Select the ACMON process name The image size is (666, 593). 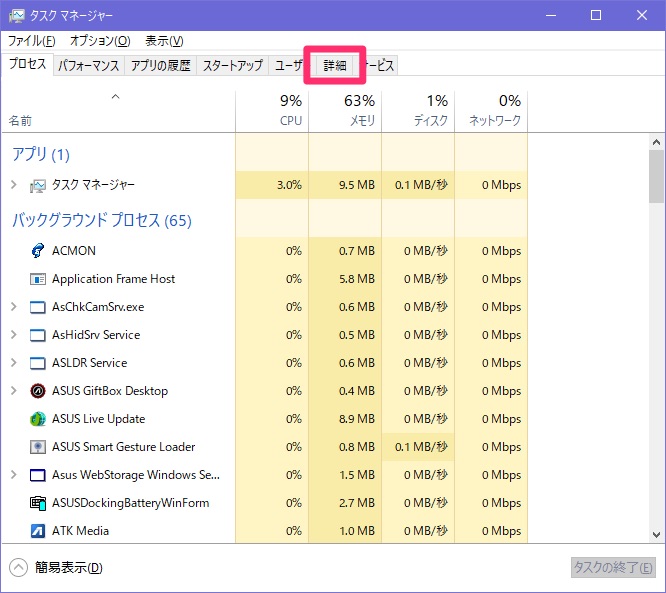[x=74, y=251]
